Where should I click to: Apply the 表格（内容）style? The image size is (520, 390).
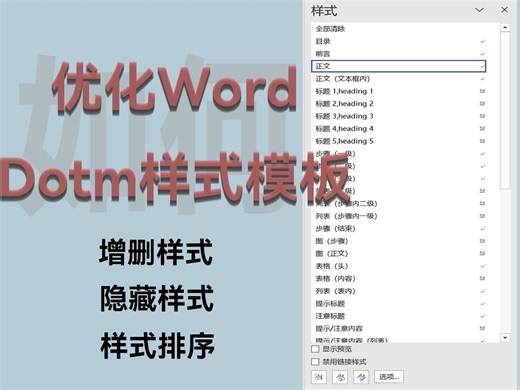tap(399, 278)
